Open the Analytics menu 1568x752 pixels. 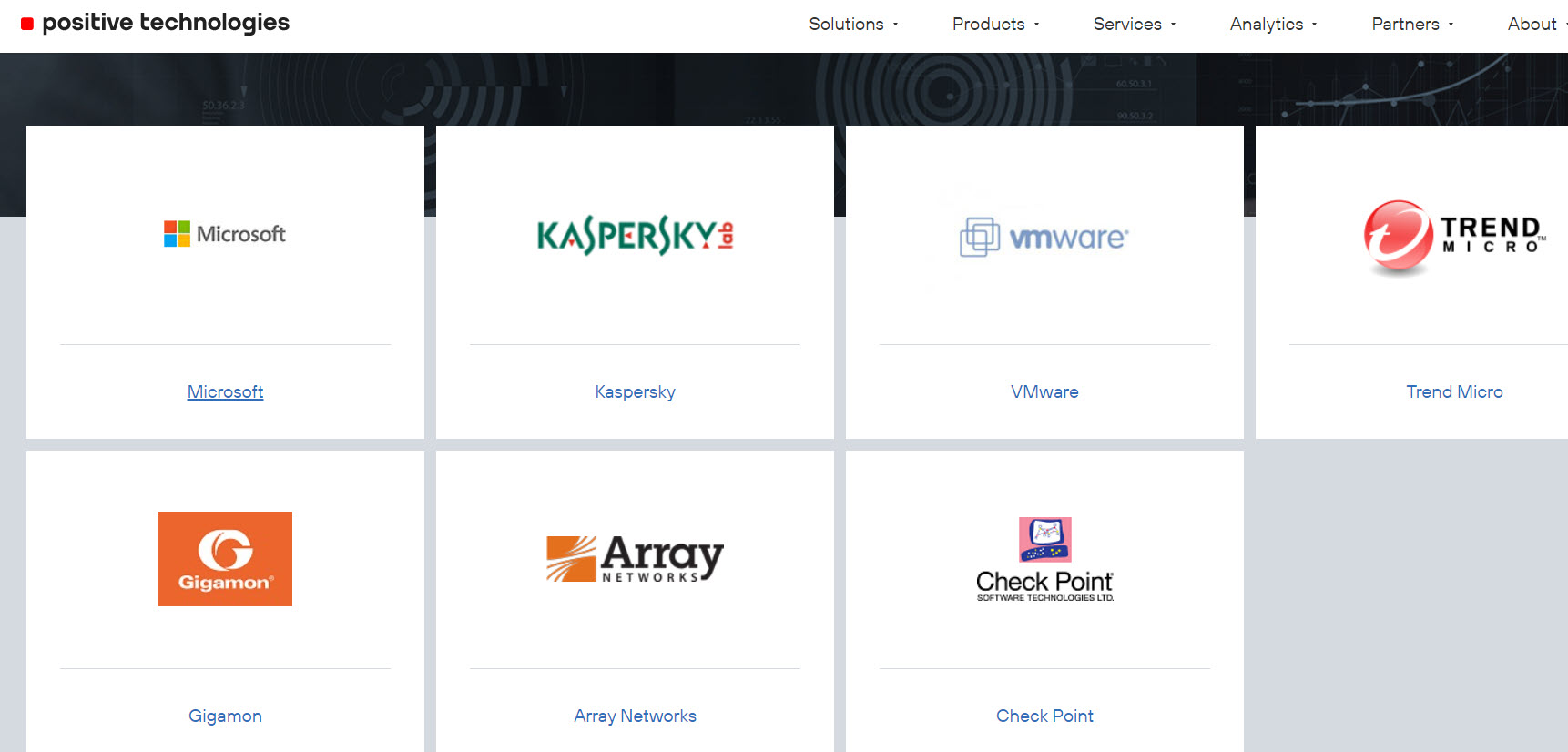[1272, 25]
